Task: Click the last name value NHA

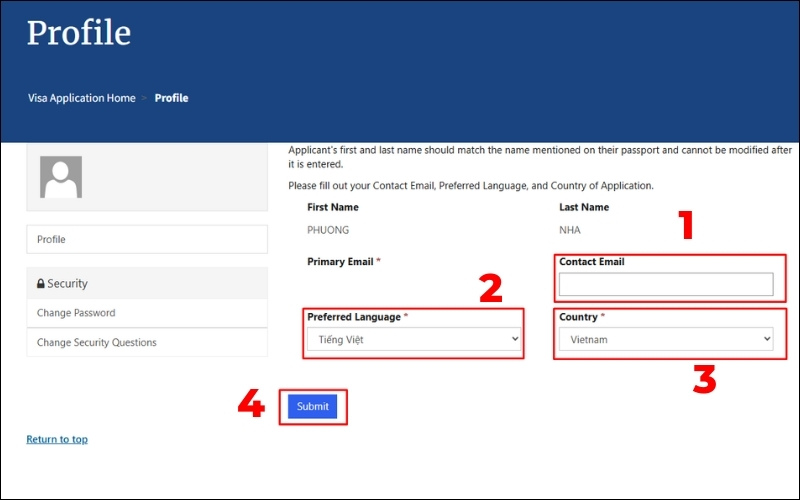Action: click(x=570, y=230)
